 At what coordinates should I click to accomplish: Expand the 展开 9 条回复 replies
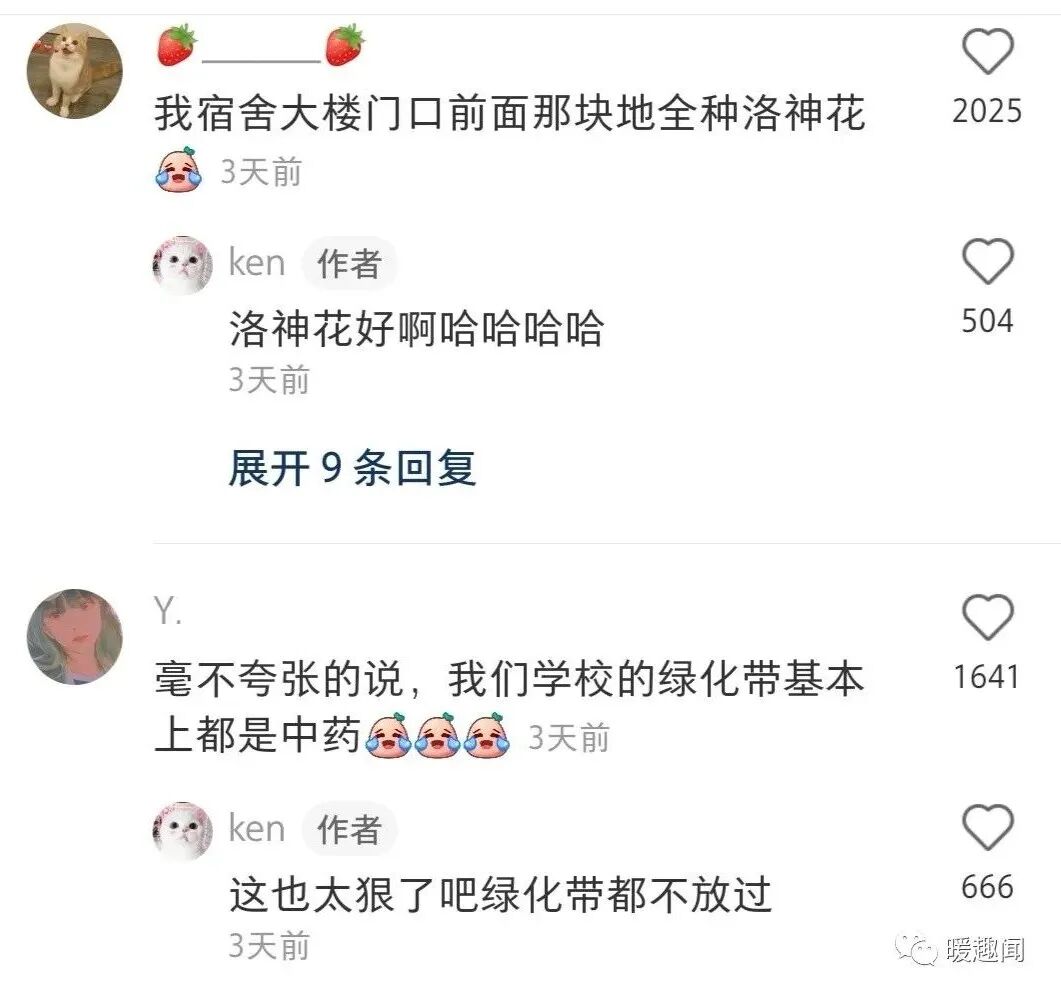(x=352, y=468)
